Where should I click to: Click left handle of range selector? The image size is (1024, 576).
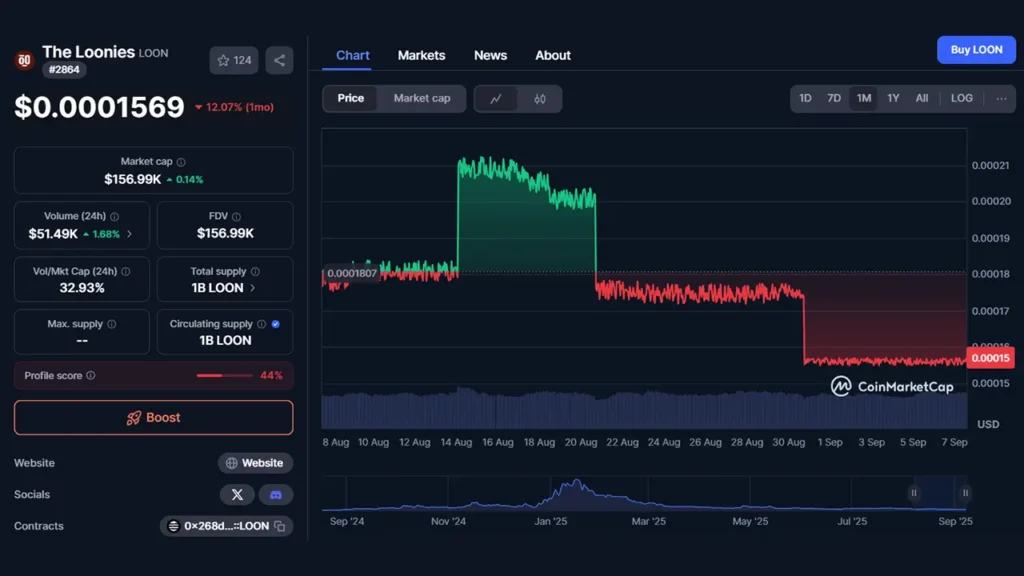coord(914,493)
